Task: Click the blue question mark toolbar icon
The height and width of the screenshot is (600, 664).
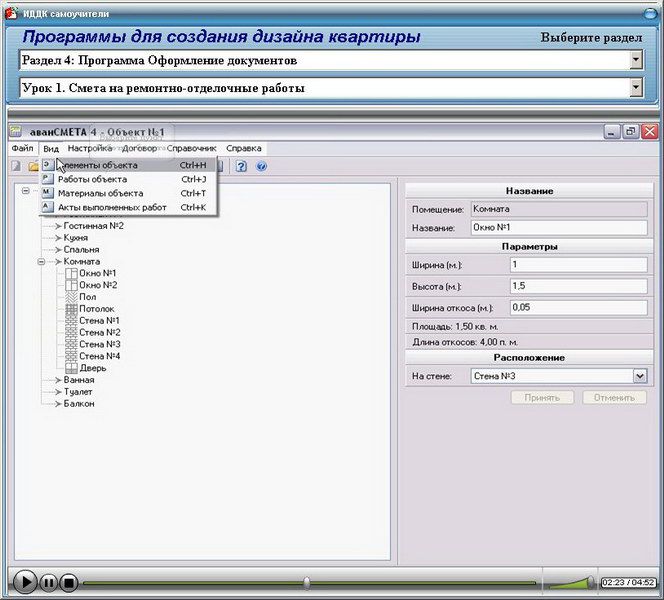Action: (260, 165)
